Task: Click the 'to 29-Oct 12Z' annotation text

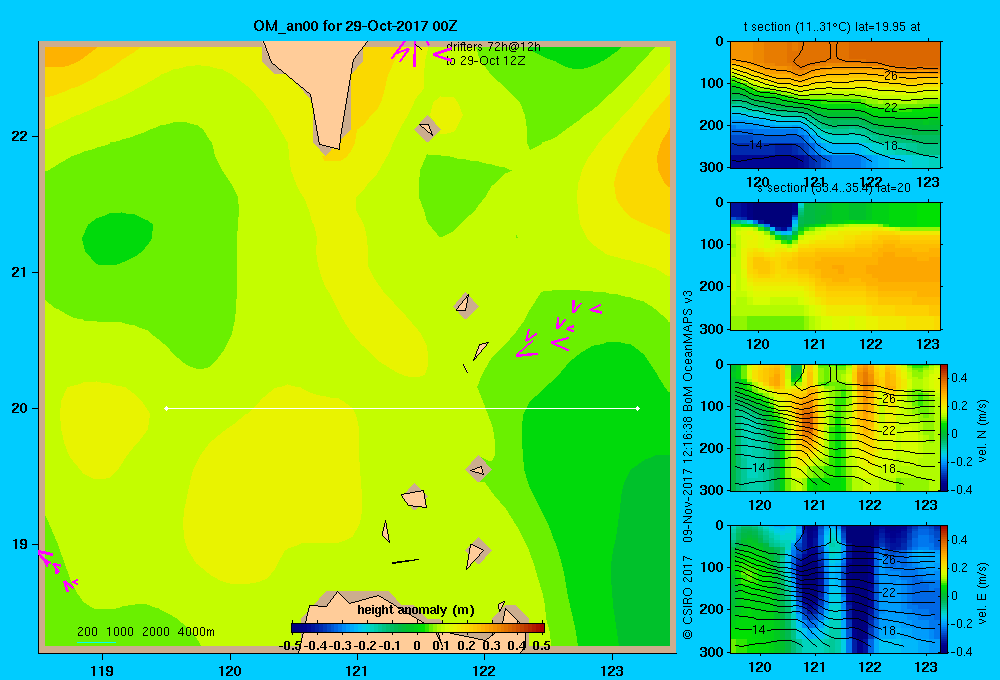Action: 485,61
